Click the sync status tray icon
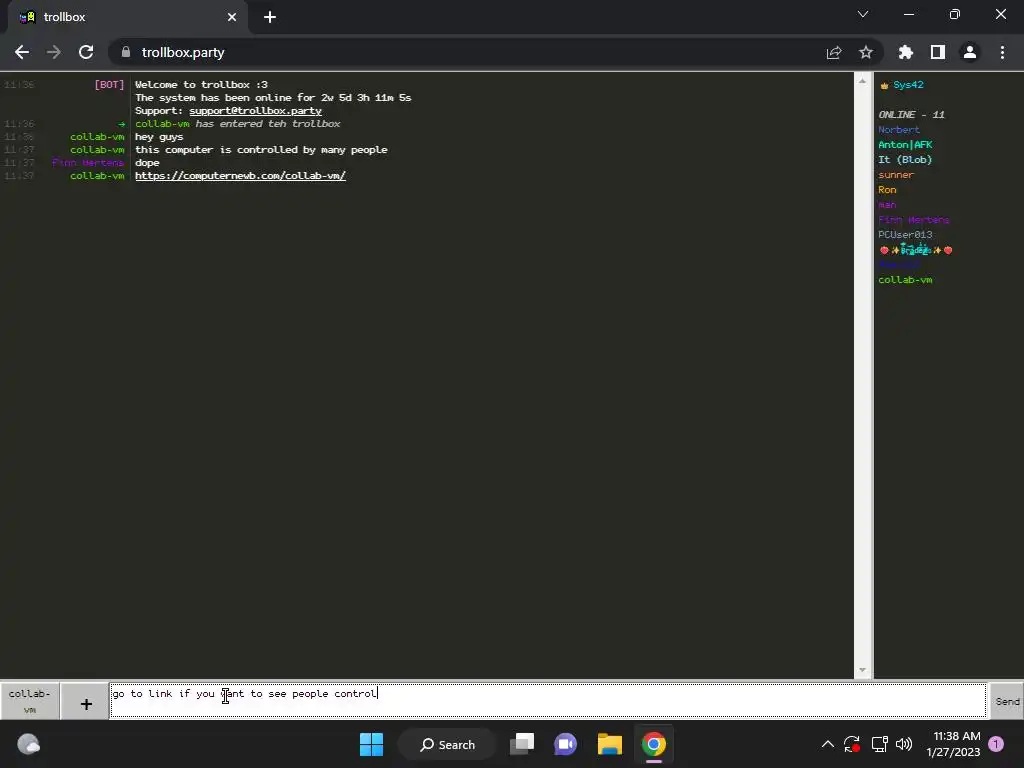This screenshot has height=768, width=1024. [852, 744]
